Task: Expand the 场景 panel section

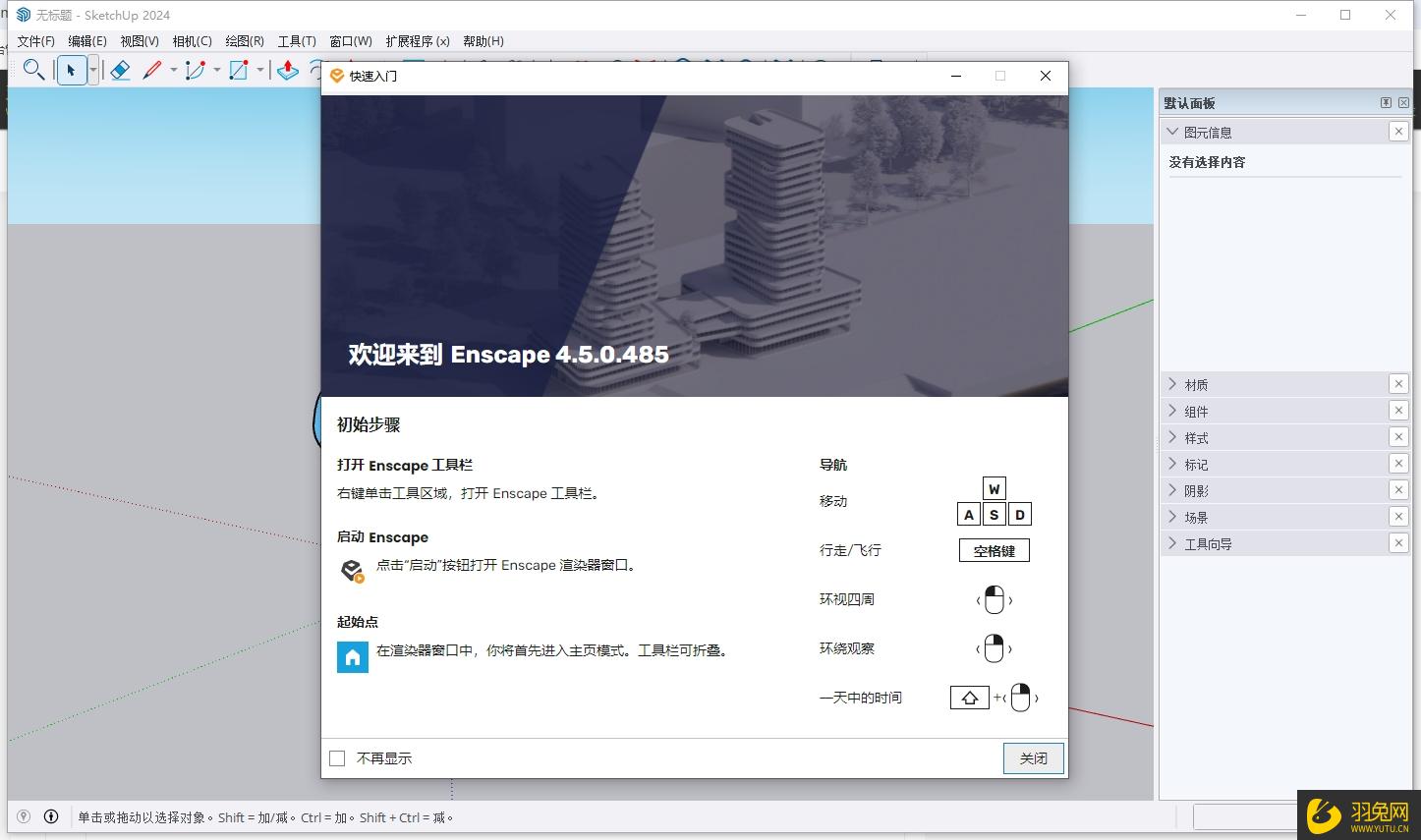Action: [1171, 517]
